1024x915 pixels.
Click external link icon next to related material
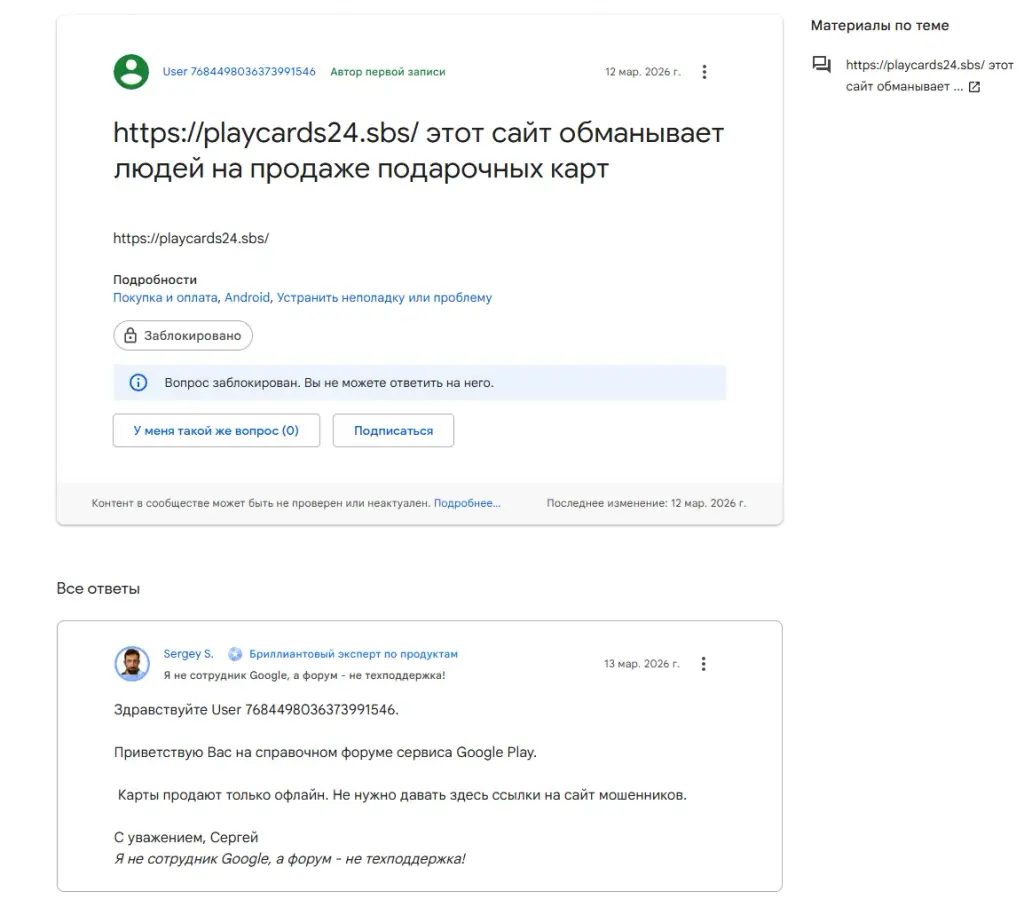[974, 87]
